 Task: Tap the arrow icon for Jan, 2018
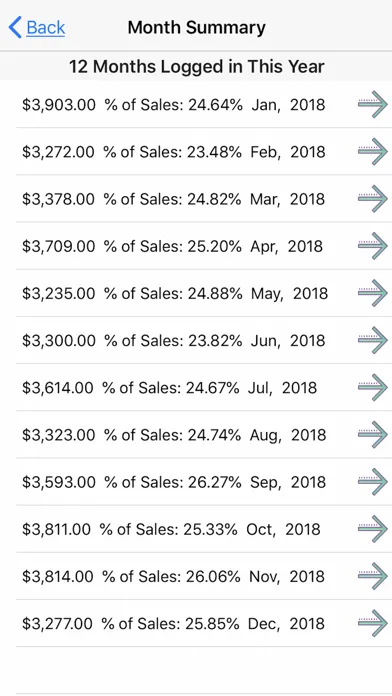coord(373,104)
